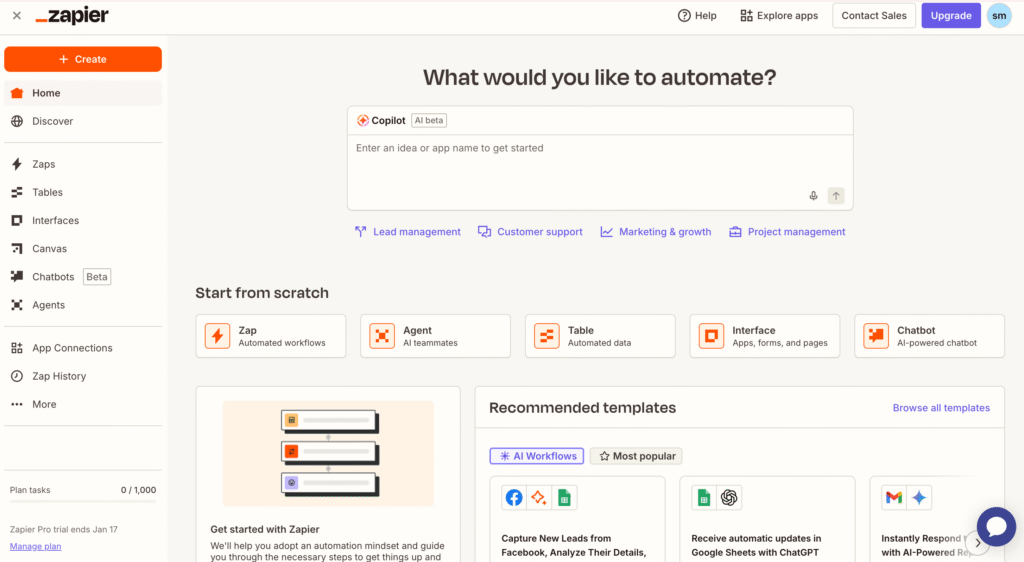
Task: Click the Chatbot card icon
Action: tap(876, 336)
